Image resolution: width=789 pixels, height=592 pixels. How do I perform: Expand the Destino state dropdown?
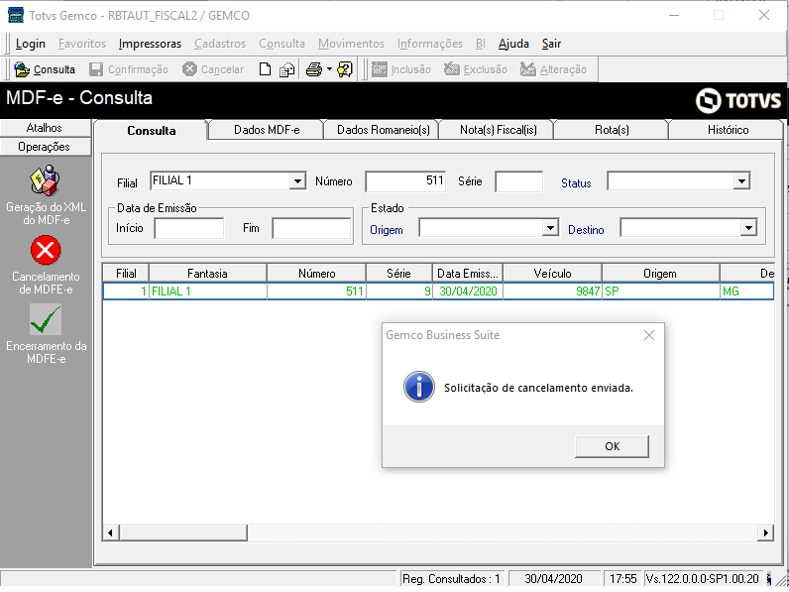click(x=749, y=228)
